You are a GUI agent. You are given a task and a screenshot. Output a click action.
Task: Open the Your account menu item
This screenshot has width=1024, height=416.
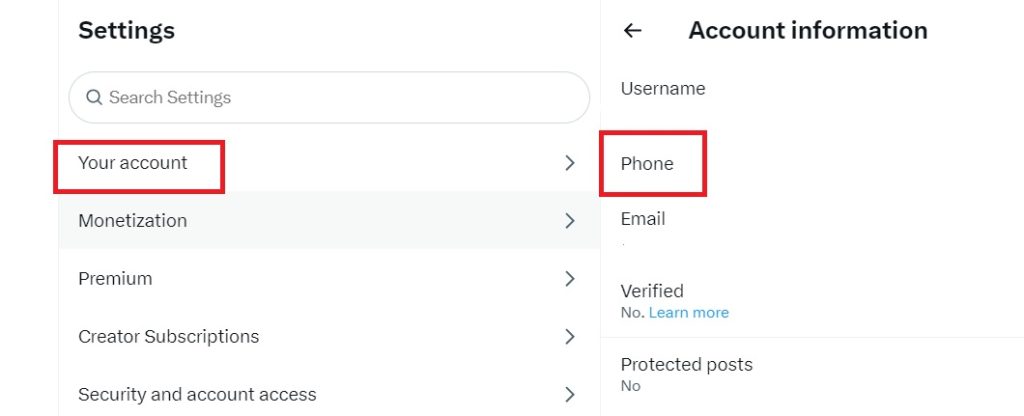(x=133, y=163)
